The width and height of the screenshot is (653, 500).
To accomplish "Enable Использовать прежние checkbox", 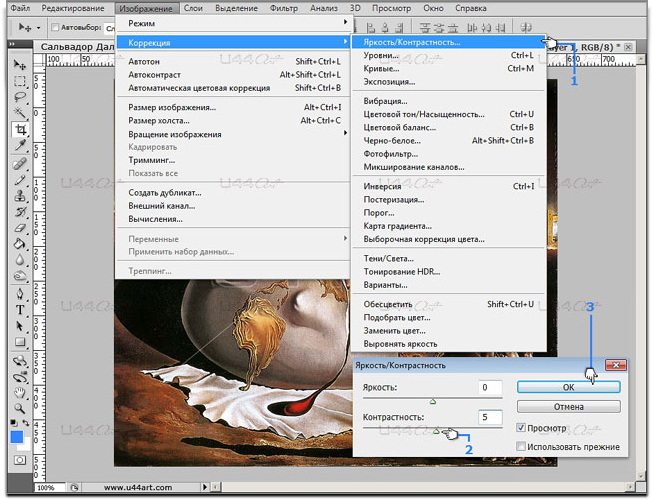I will pyautogui.click(x=521, y=446).
